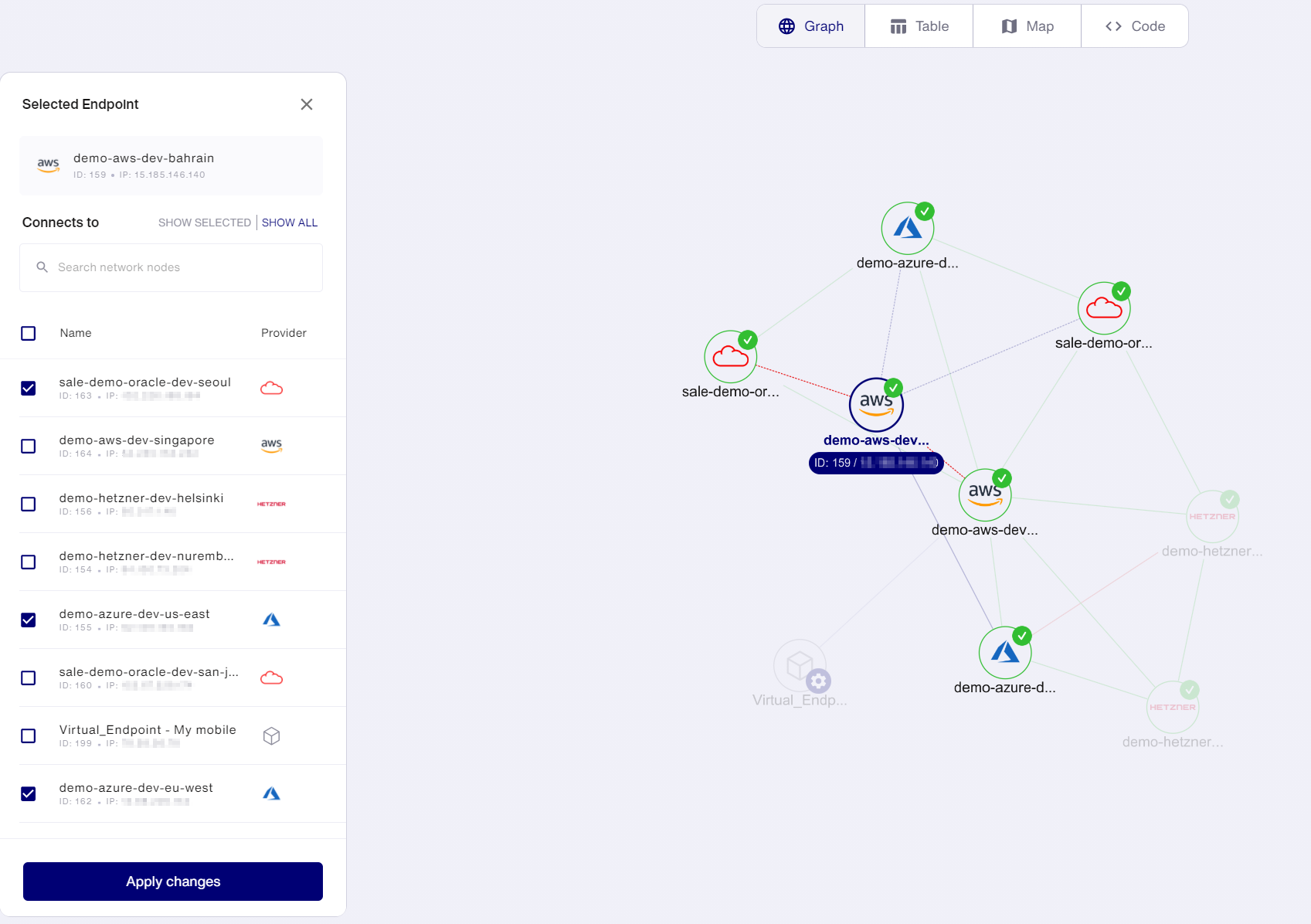Click Hetzner provider icon in nuremb... row
This screenshot has height=924, width=1311.
pos(271,562)
